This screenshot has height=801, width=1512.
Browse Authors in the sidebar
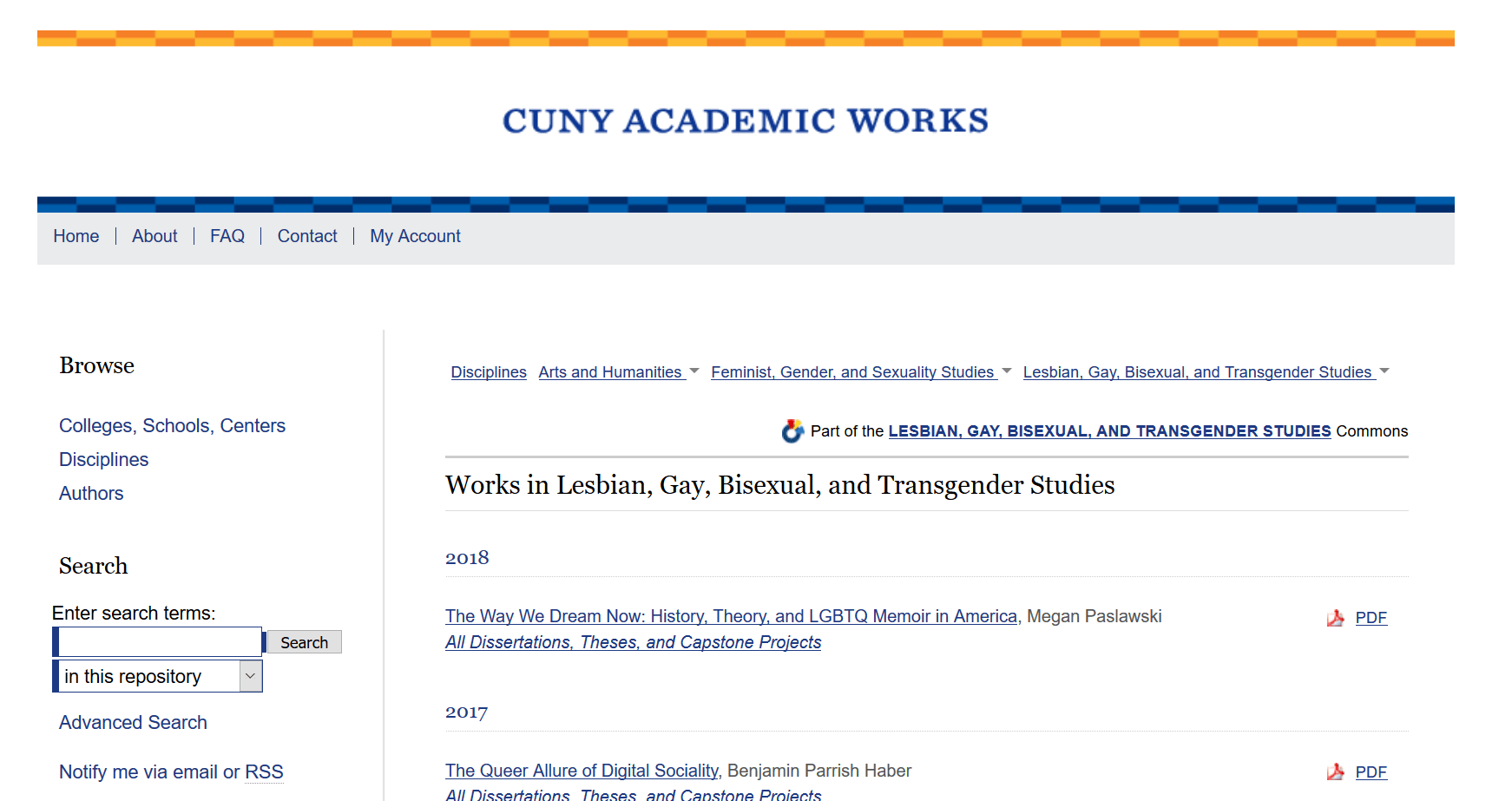point(91,494)
